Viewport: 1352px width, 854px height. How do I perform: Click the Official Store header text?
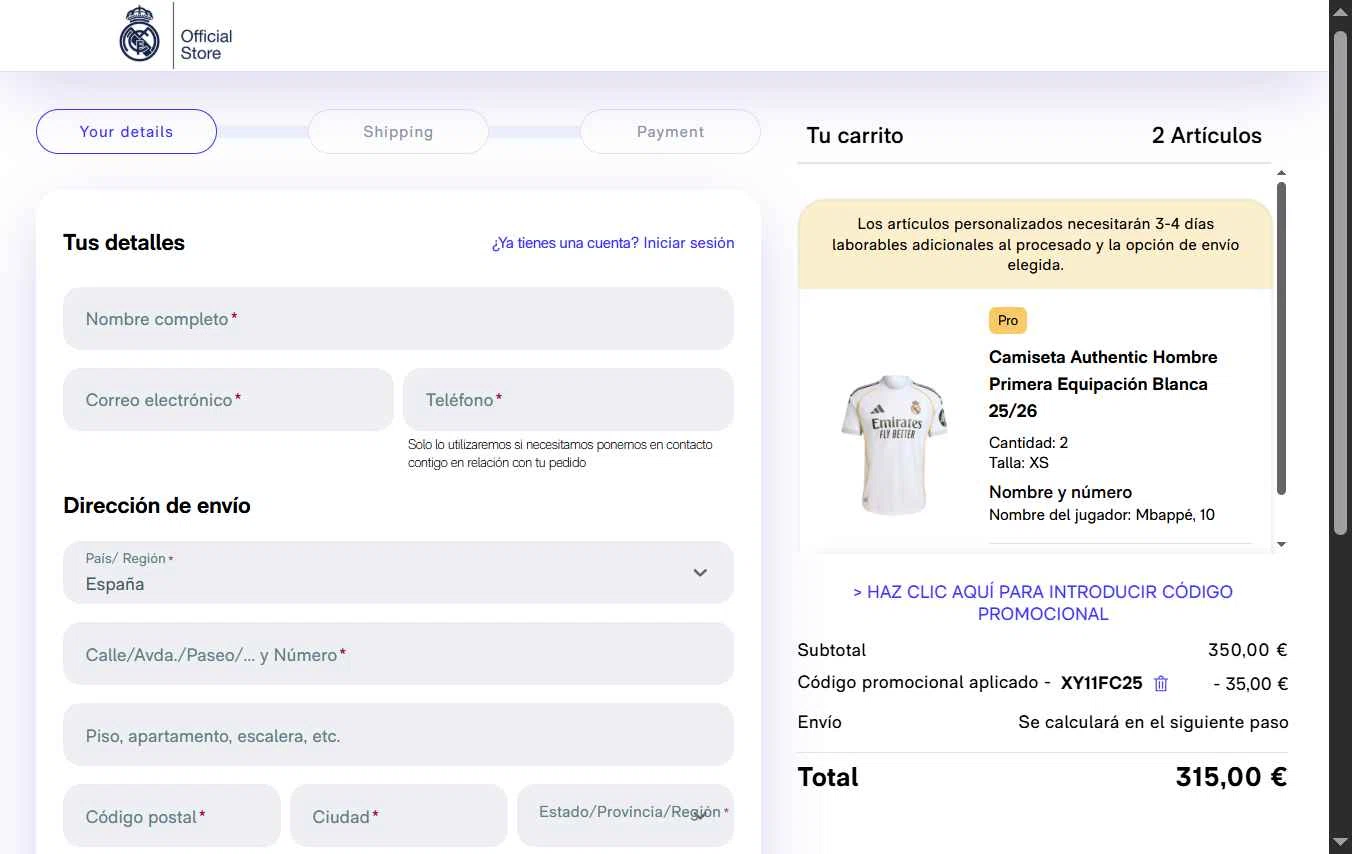click(206, 45)
